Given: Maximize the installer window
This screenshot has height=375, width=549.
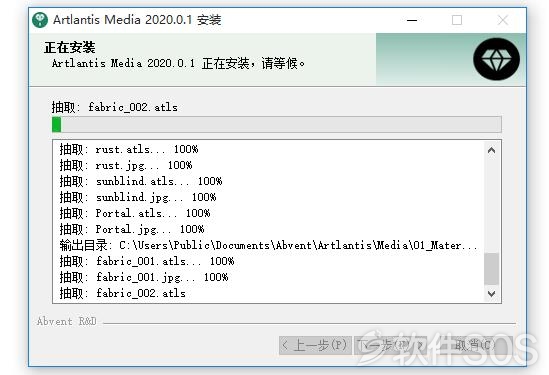Looking at the screenshot, I should 457,20.
